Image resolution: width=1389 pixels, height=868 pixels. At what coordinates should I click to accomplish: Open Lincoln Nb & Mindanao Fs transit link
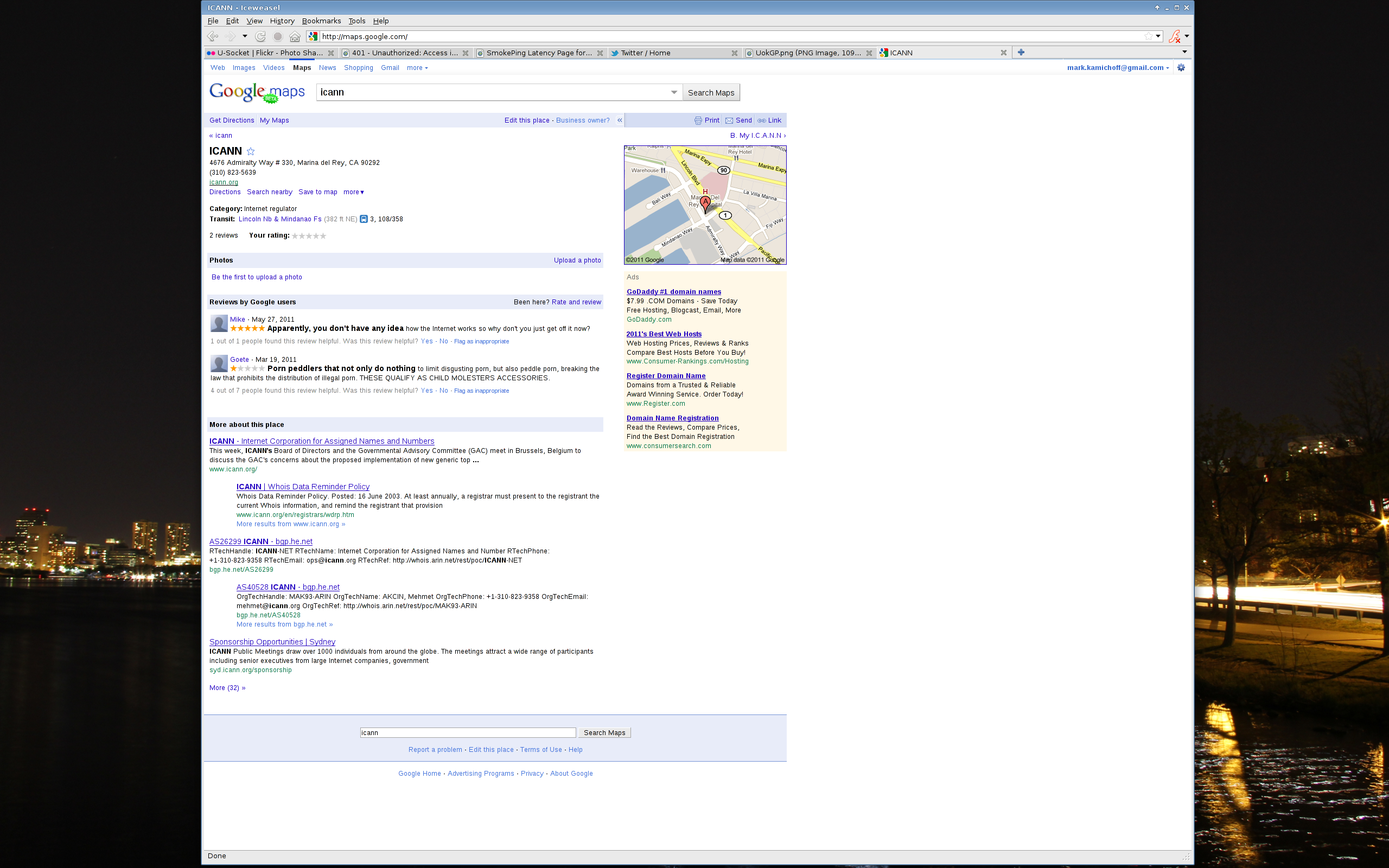280,219
